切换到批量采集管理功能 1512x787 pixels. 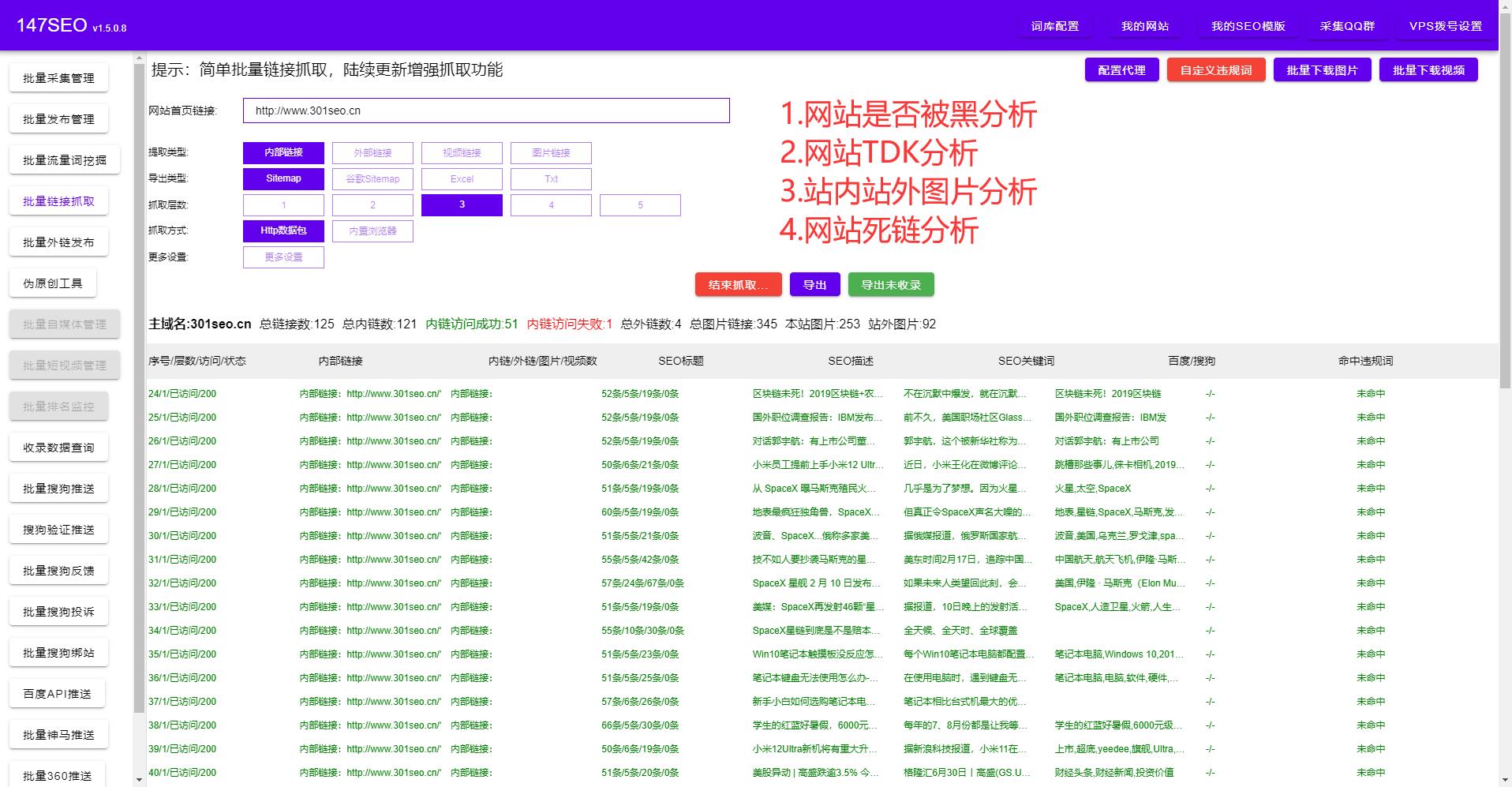[58, 77]
